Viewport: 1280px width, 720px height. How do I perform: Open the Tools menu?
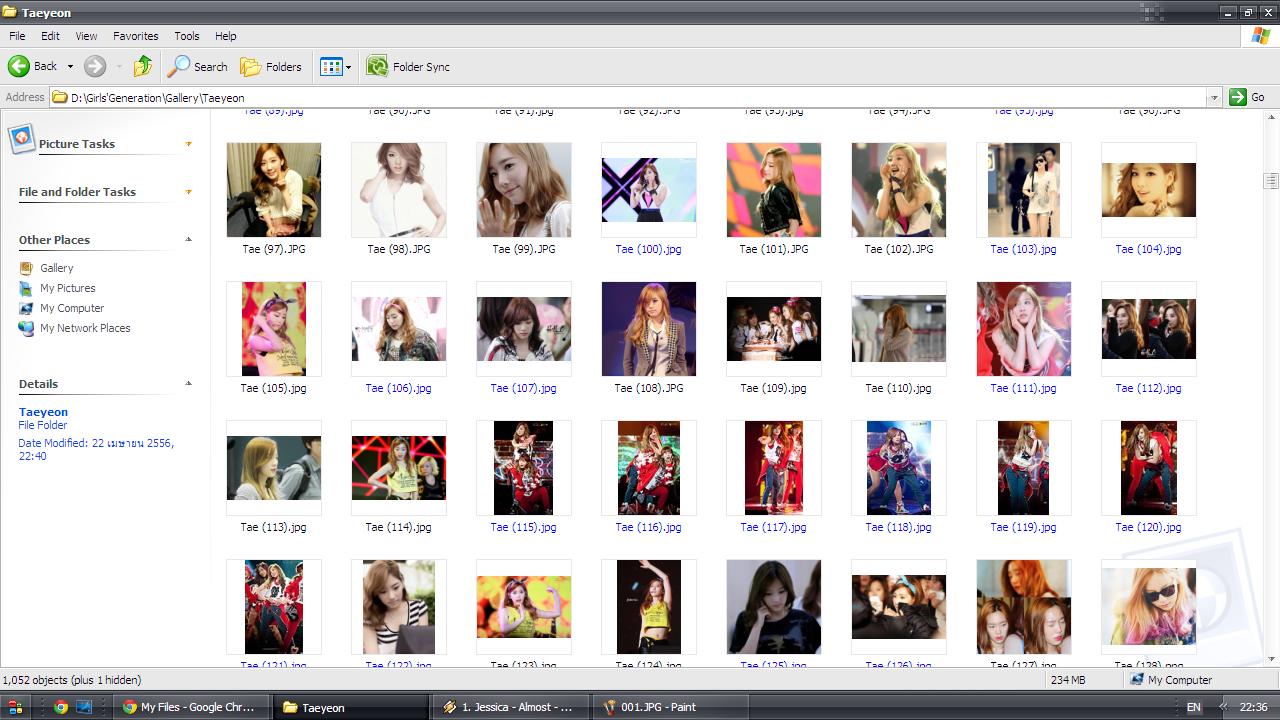click(x=187, y=36)
